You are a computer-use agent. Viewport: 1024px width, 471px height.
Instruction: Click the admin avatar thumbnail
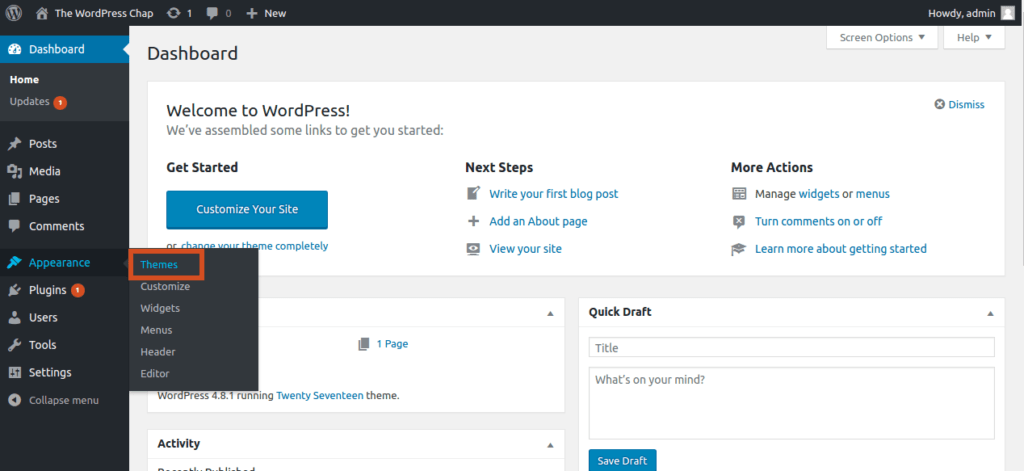click(1008, 13)
